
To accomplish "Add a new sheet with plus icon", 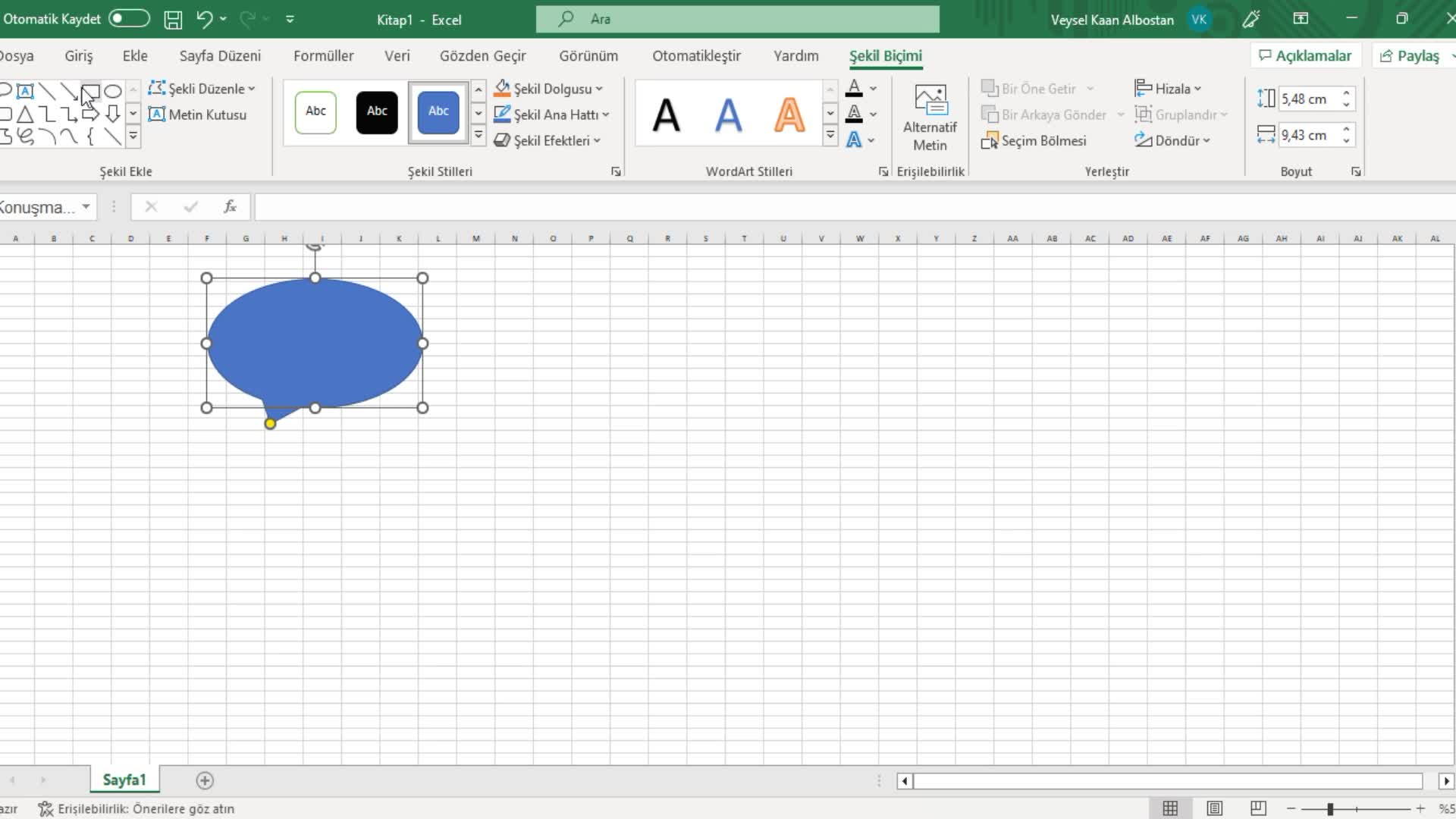I will [205, 780].
